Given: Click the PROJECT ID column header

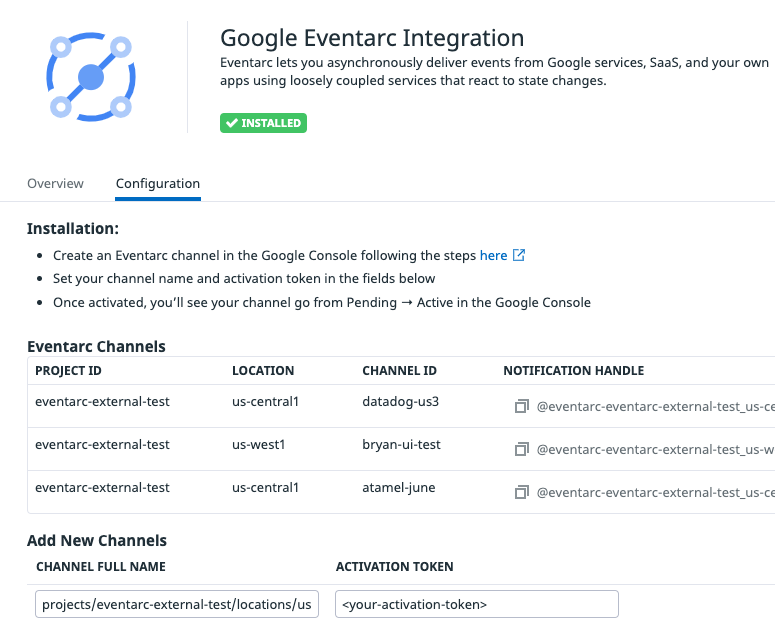Looking at the screenshot, I should [x=68, y=370].
